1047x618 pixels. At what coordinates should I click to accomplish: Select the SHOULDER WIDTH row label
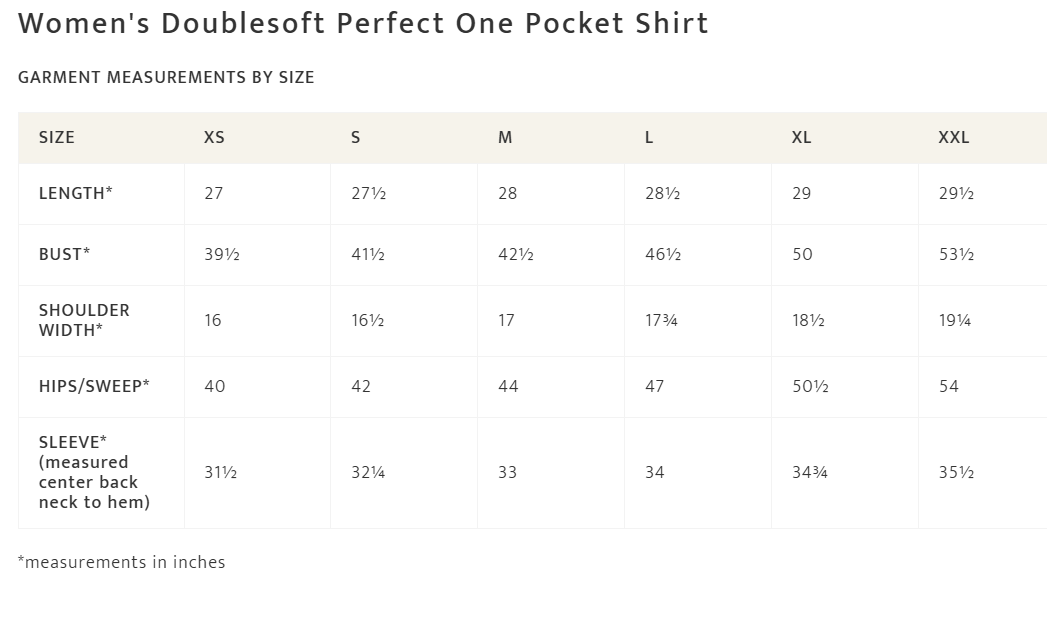84,320
